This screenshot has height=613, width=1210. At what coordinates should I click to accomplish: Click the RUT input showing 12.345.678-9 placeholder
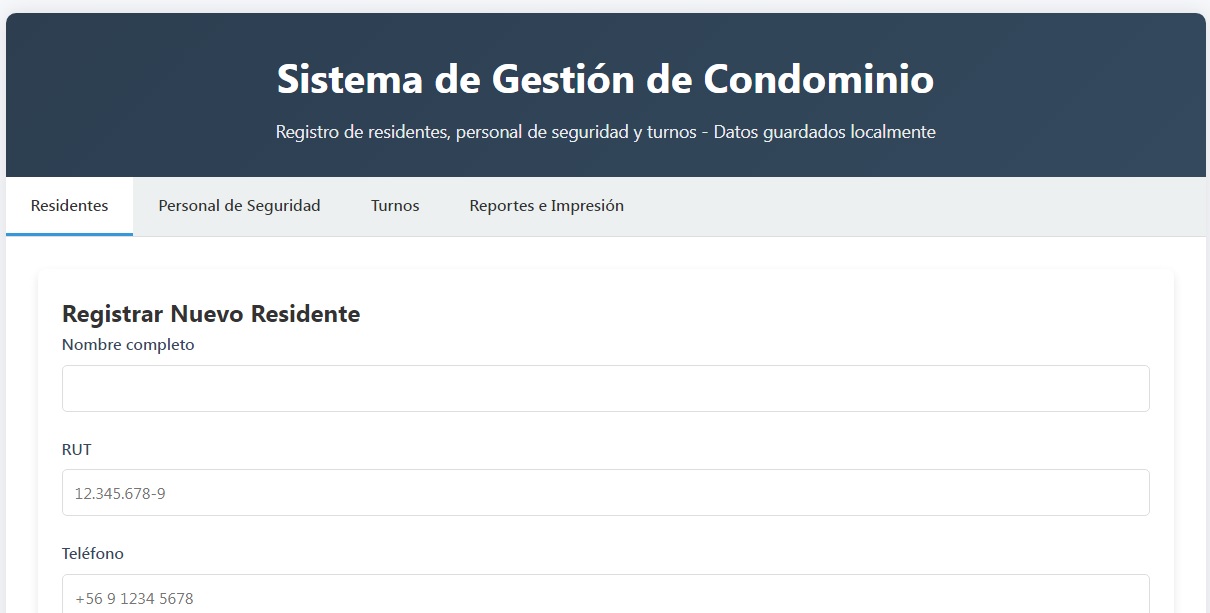coord(605,492)
